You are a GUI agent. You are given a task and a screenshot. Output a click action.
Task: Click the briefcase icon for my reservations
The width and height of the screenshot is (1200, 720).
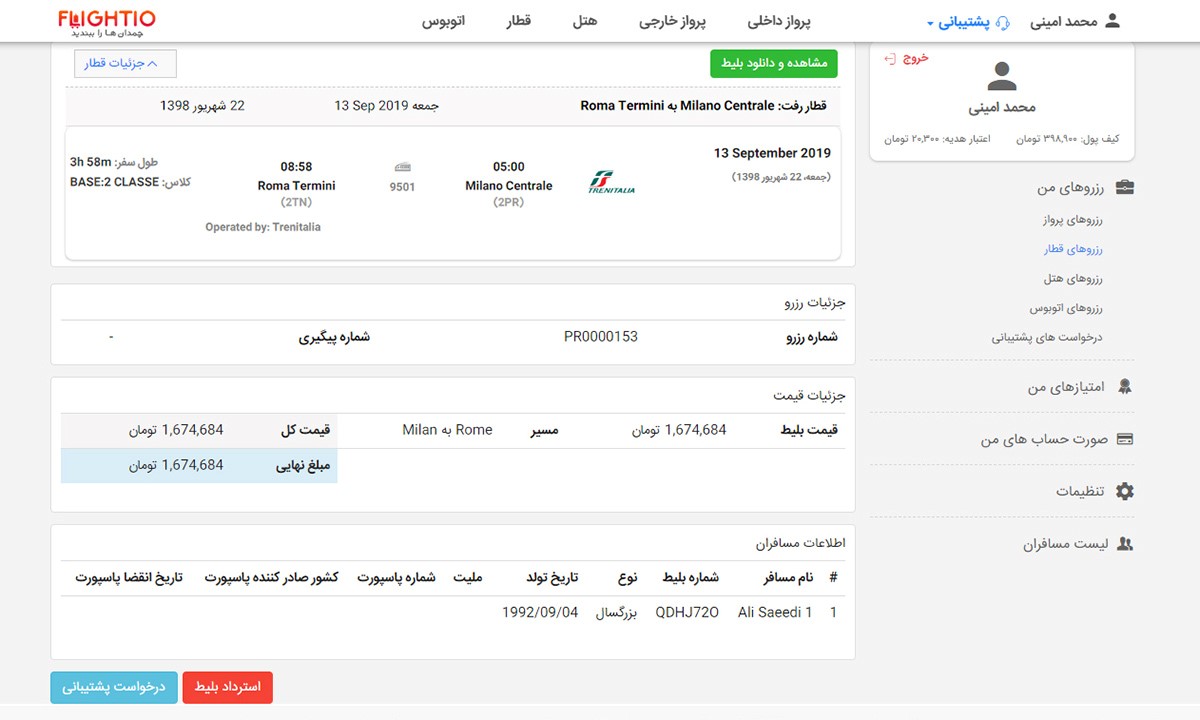click(1125, 188)
